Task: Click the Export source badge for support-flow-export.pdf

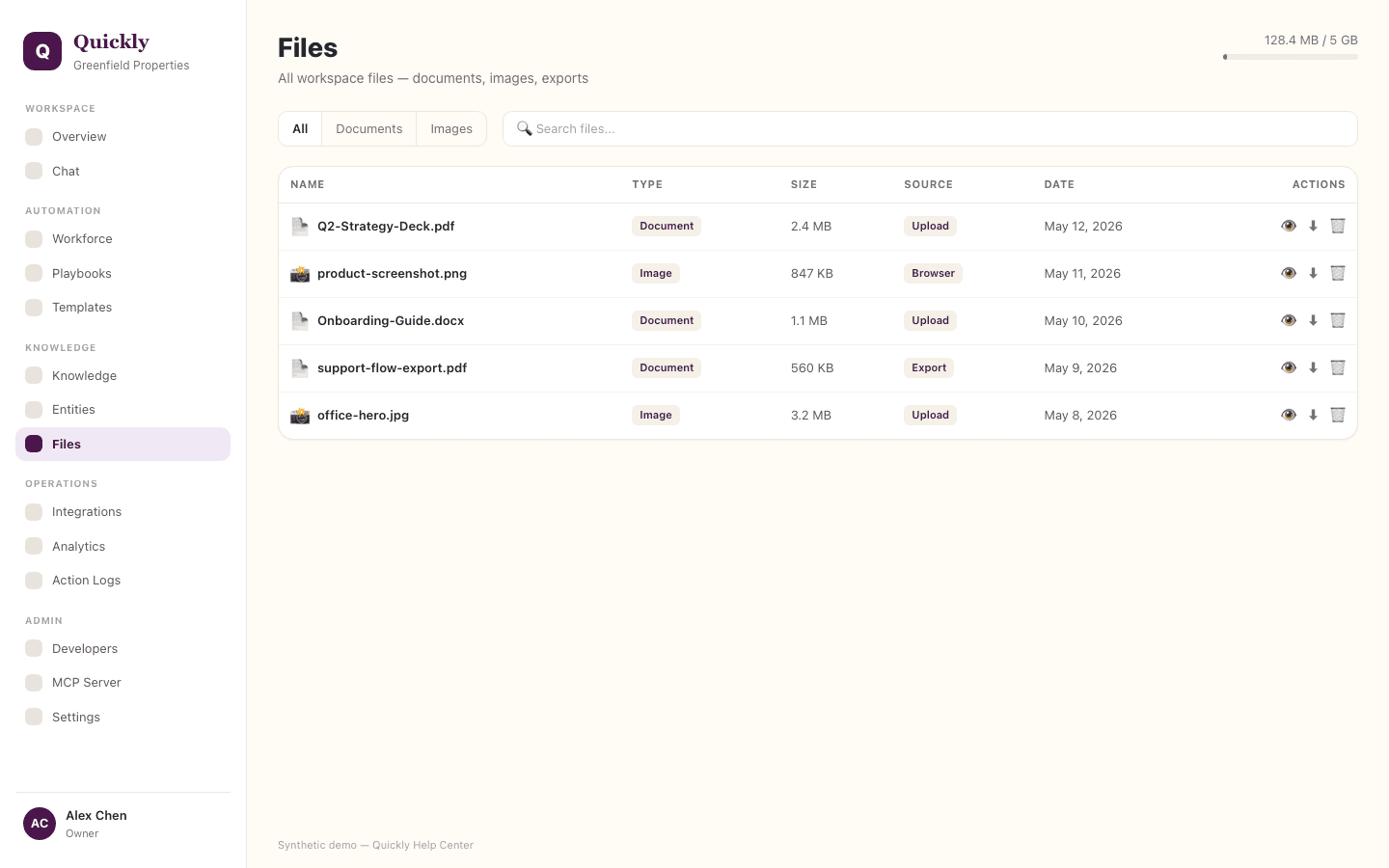Action: (x=929, y=367)
